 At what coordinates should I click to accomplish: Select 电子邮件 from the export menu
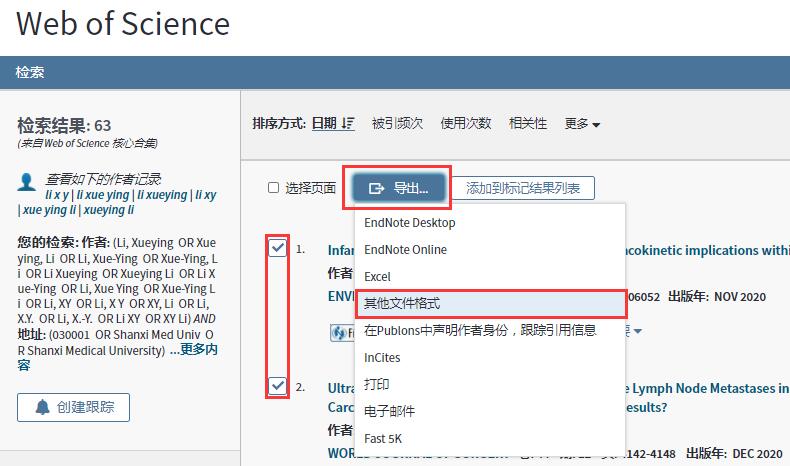(x=389, y=411)
